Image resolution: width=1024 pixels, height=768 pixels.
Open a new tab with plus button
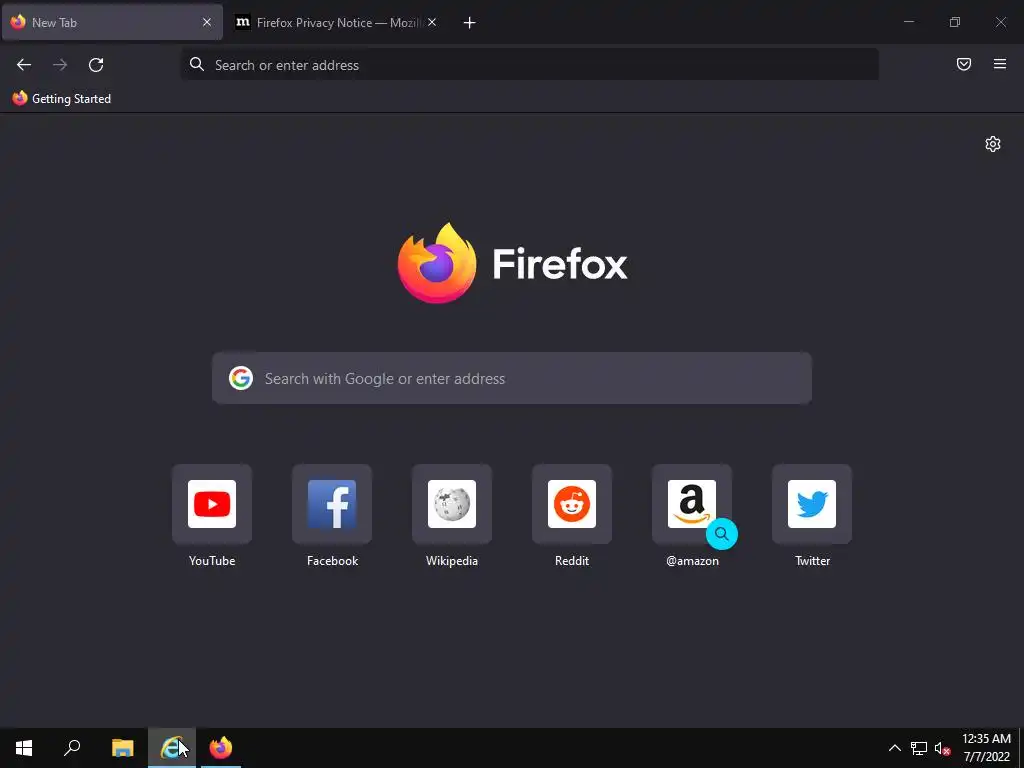pos(470,23)
